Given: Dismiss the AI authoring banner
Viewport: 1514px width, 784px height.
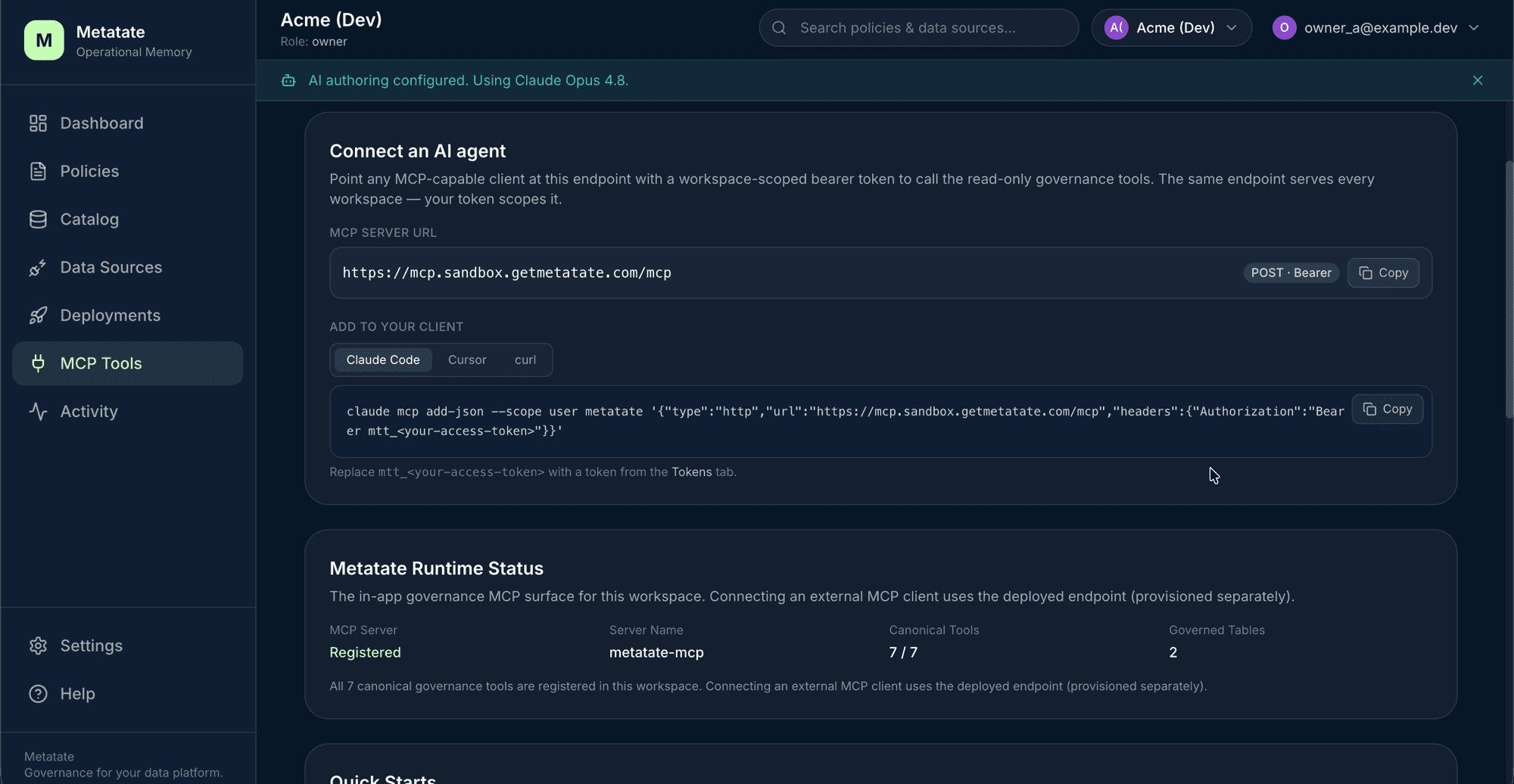Looking at the screenshot, I should point(1478,80).
